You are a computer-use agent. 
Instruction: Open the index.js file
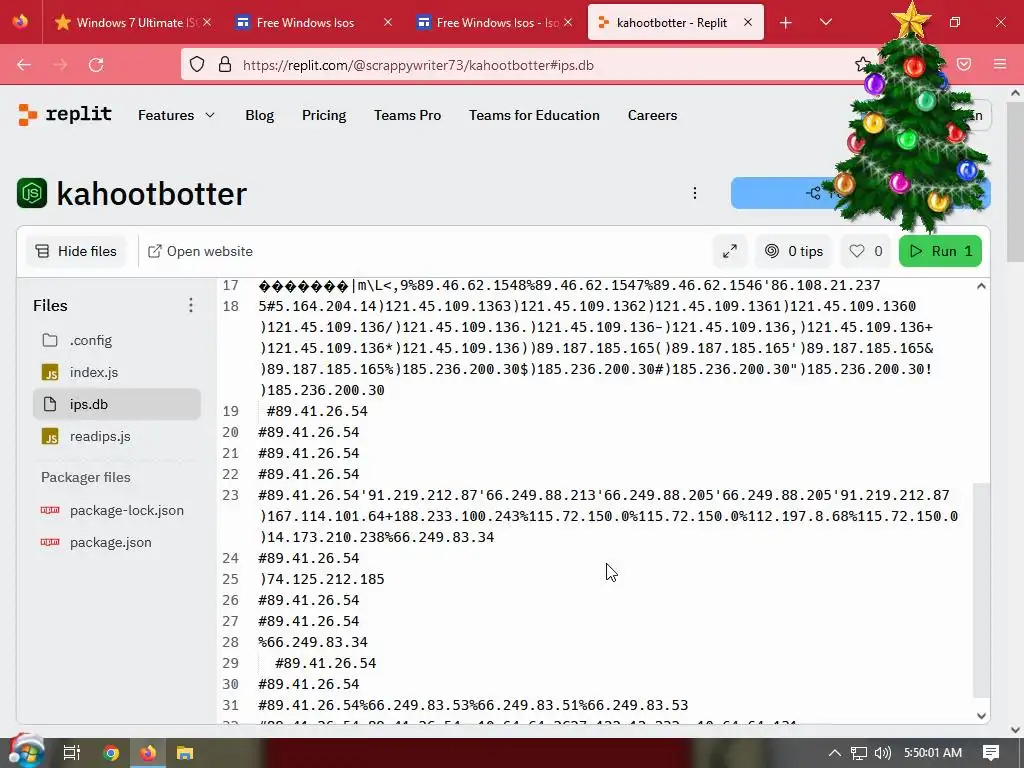(x=117, y=372)
